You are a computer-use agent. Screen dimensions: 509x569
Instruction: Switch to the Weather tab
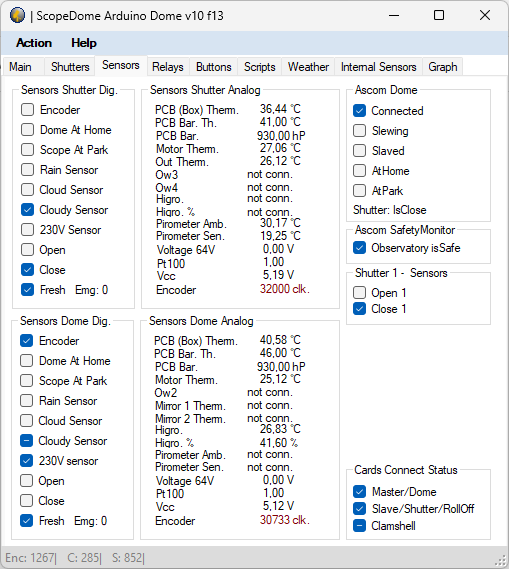[x=308, y=67]
